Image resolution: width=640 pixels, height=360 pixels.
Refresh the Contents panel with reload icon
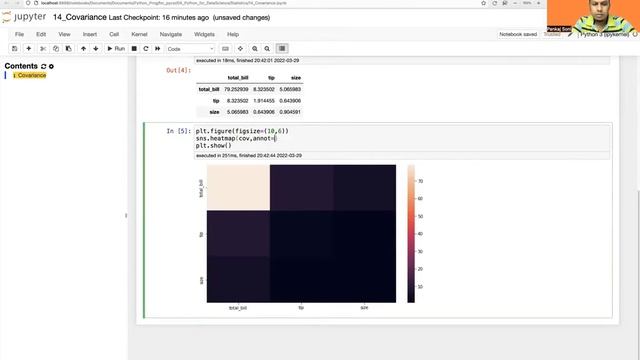(43, 66)
